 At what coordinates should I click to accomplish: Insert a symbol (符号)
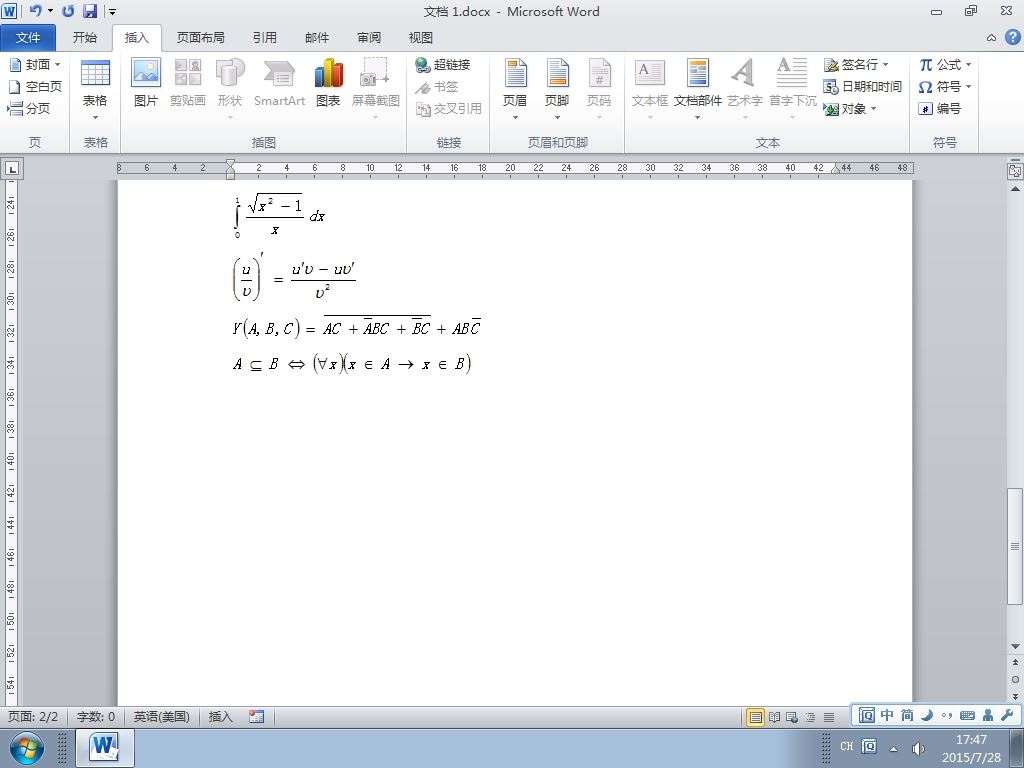coord(939,86)
